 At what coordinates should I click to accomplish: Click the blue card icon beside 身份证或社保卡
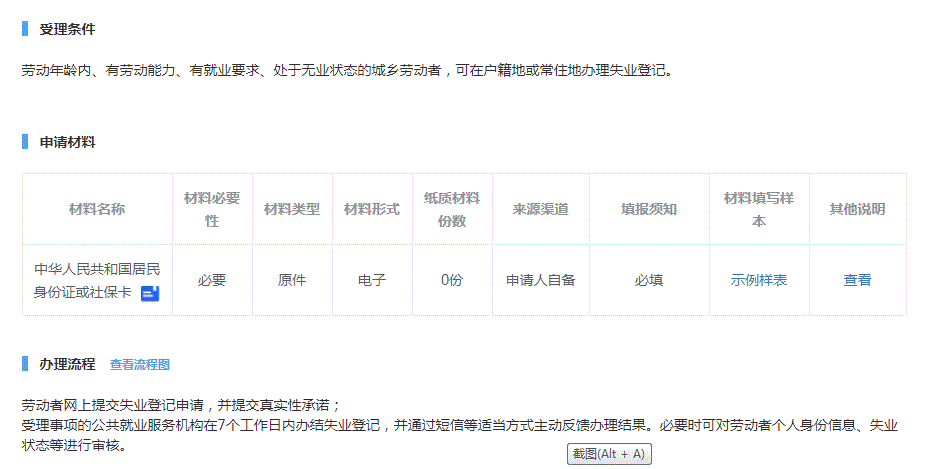(x=150, y=293)
